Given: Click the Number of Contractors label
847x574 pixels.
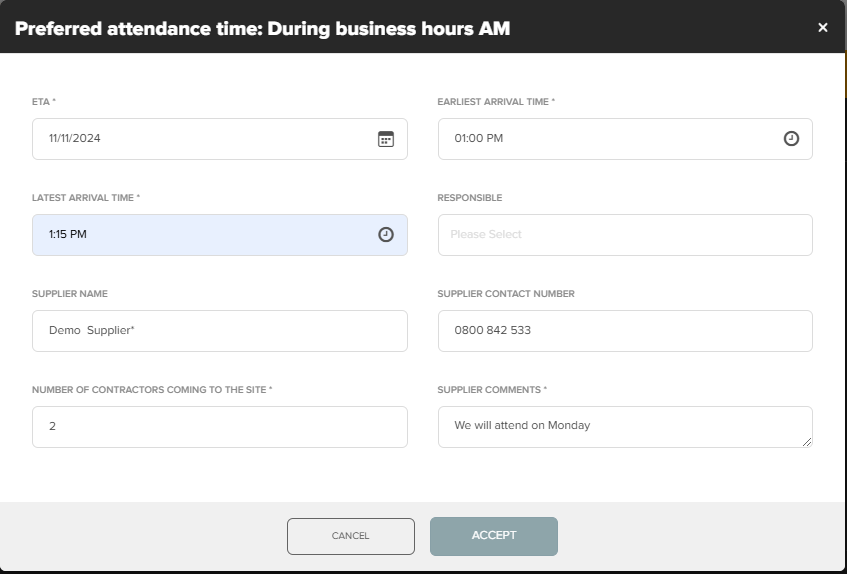Looking at the screenshot, I should tap(152, 390).
